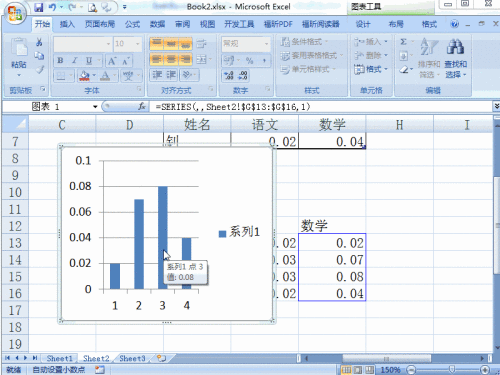Open Excel help question mark icon
Image resolution: width=500 pixels, height=375 pixels.
[454, 24]
